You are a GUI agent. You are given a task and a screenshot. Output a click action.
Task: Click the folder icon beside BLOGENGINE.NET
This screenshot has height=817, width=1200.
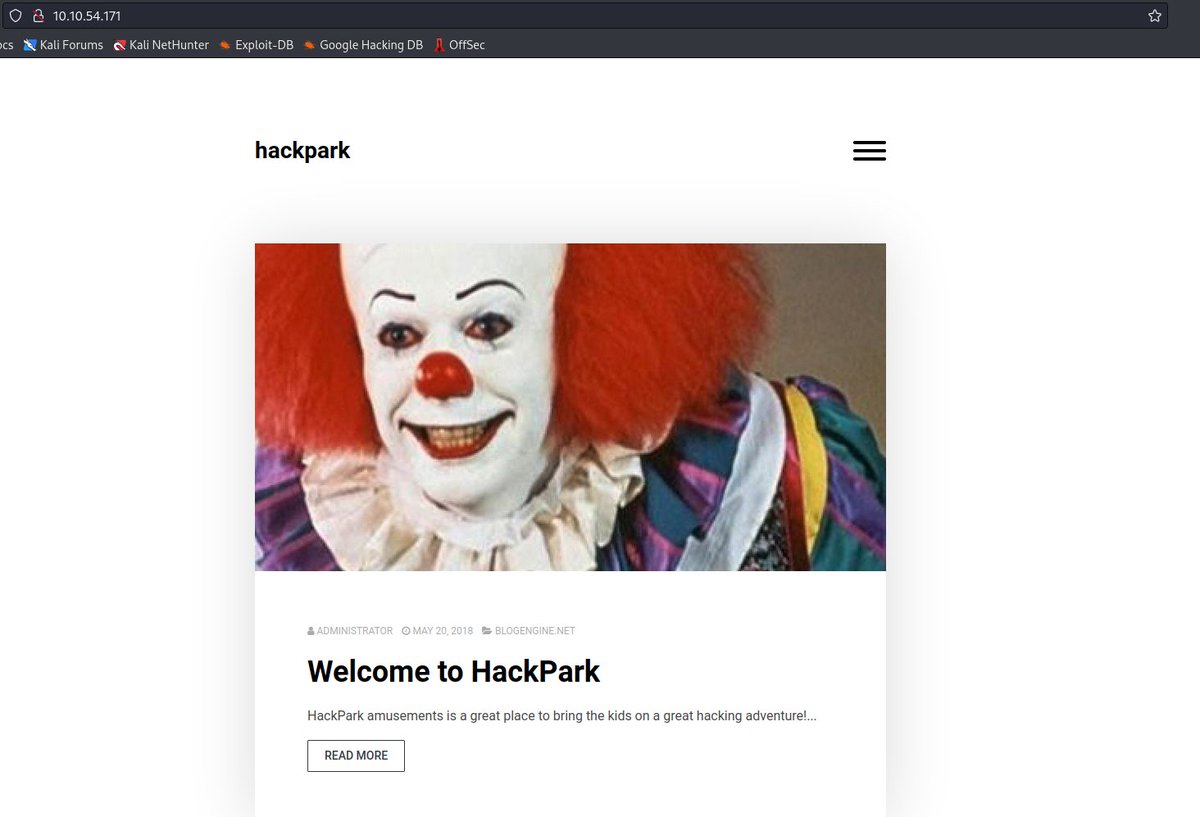[x=487, y=631]
